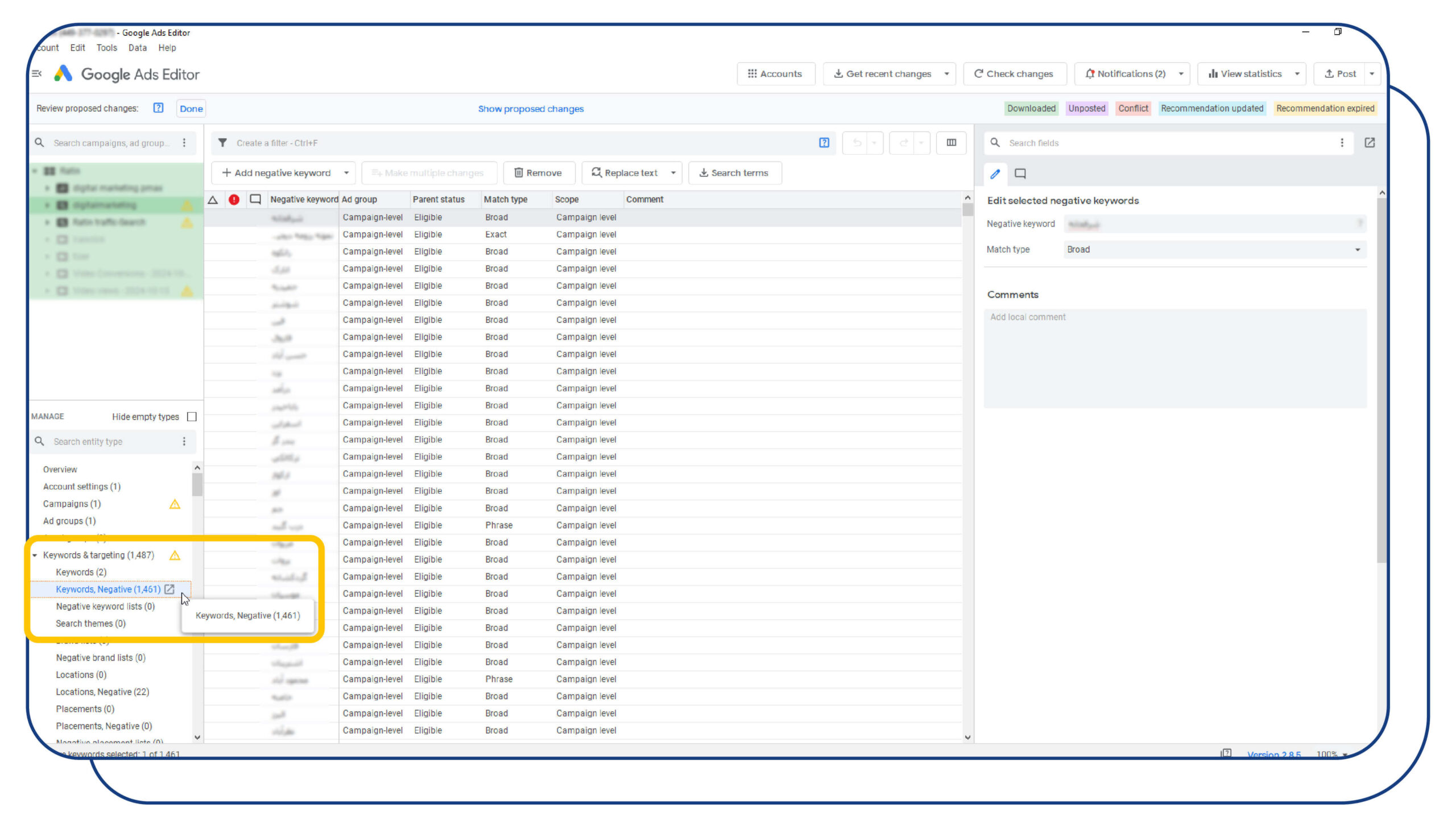Click Check changes button
The image size is (1456, 824).
pos(1014,74)
